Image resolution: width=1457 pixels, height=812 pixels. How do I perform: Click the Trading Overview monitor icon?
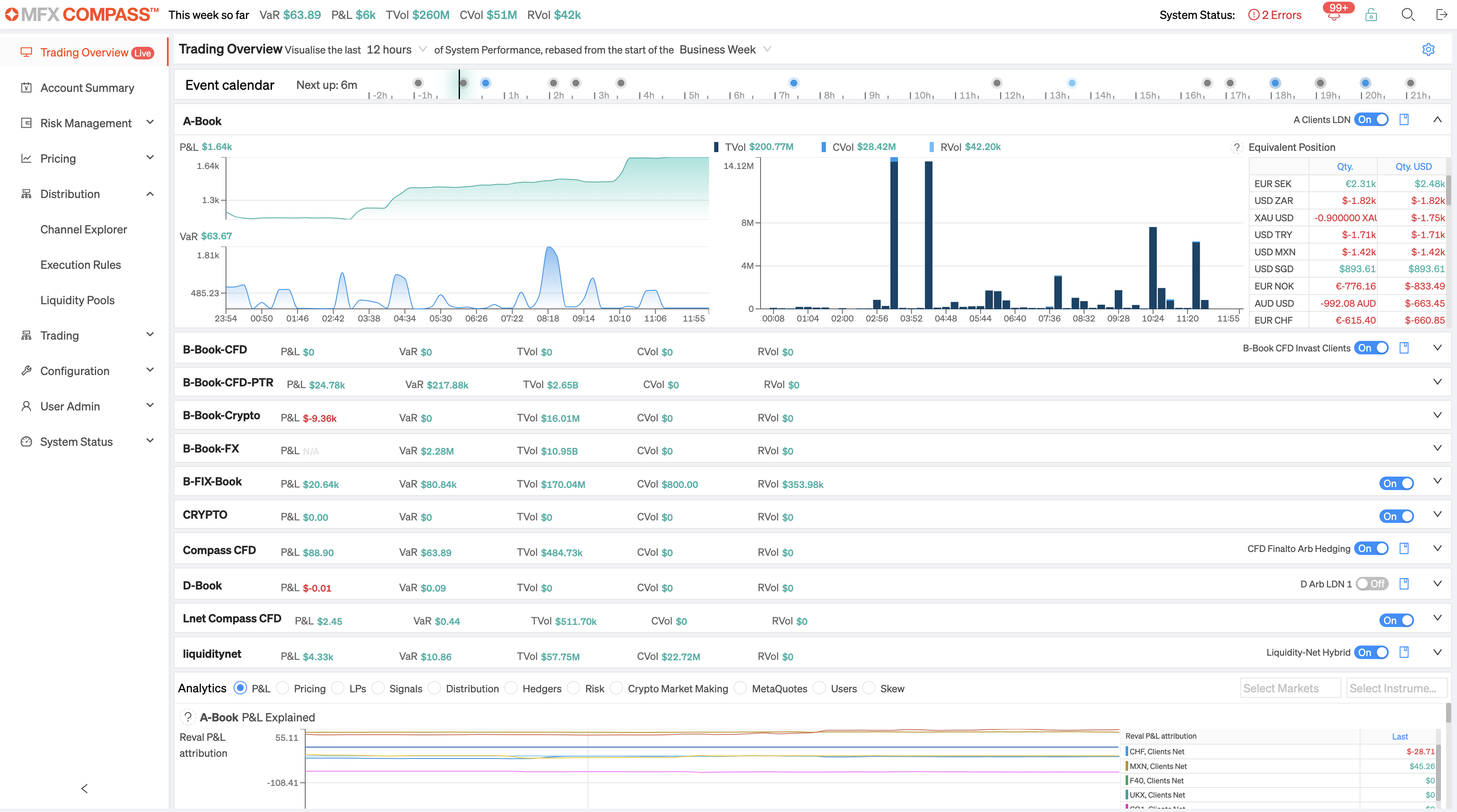pyautogui.click(x=26, y=52)
